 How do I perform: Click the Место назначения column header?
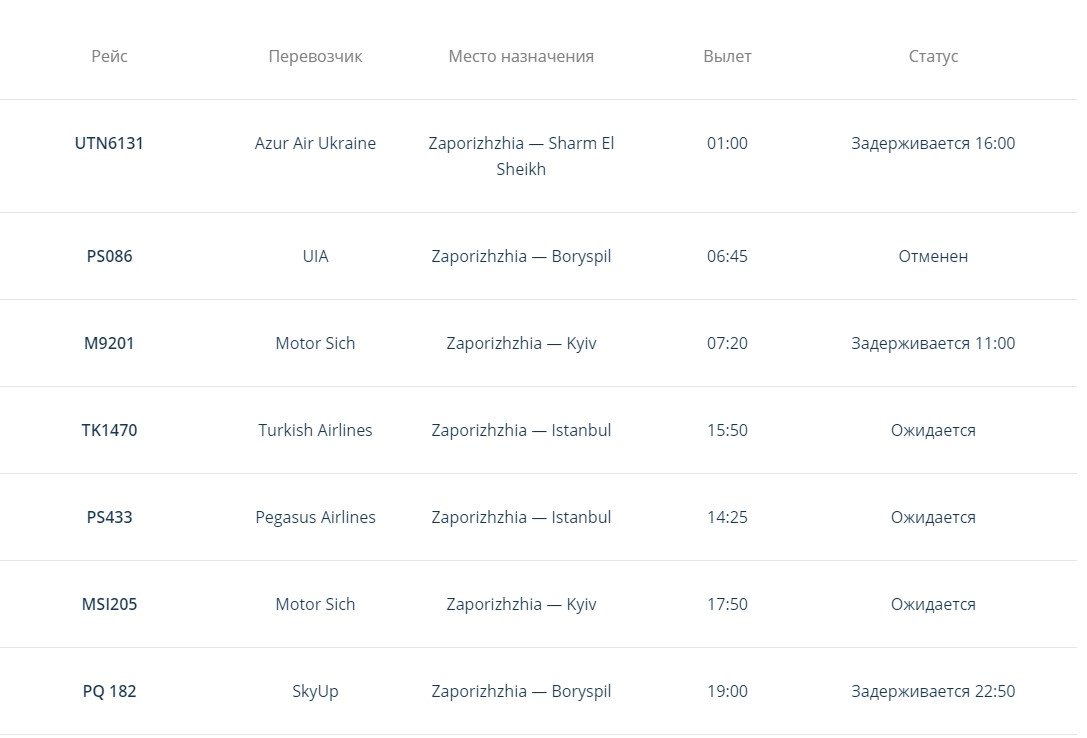[x=521, y=56]
